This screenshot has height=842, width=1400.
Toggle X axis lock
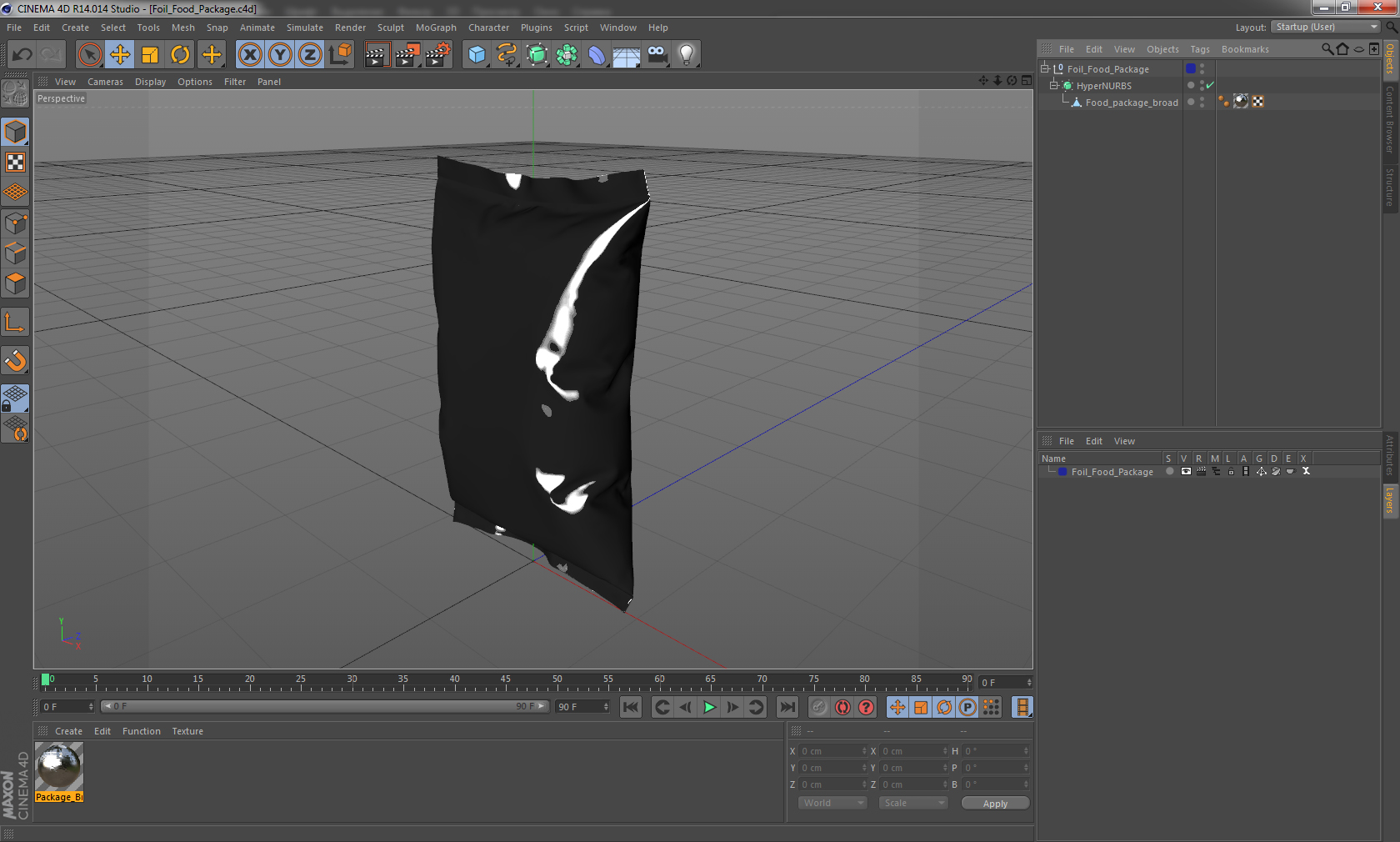pyautogui.click(x=249, y=55)
